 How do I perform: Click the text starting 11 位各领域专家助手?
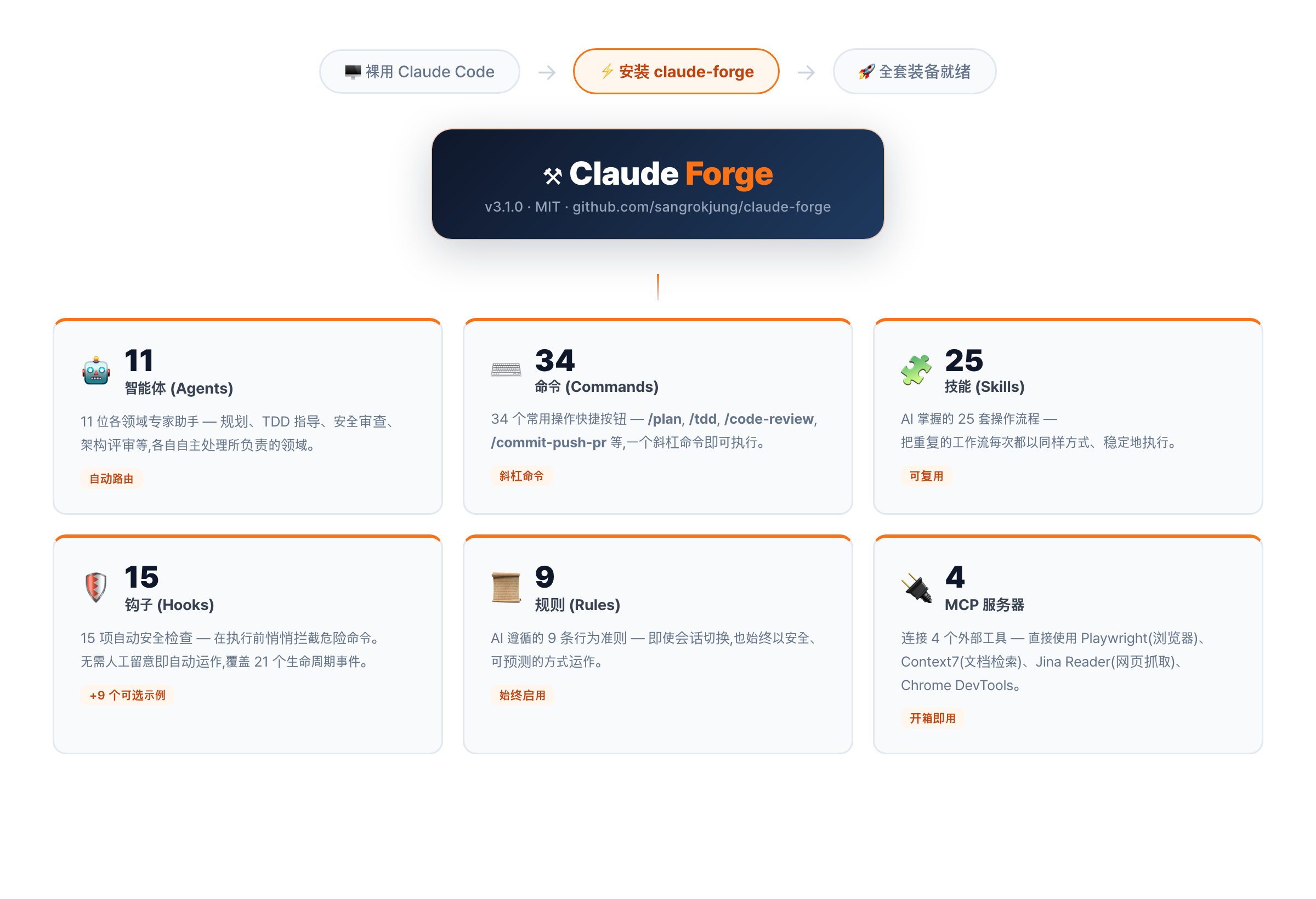[x=239, y=433]
